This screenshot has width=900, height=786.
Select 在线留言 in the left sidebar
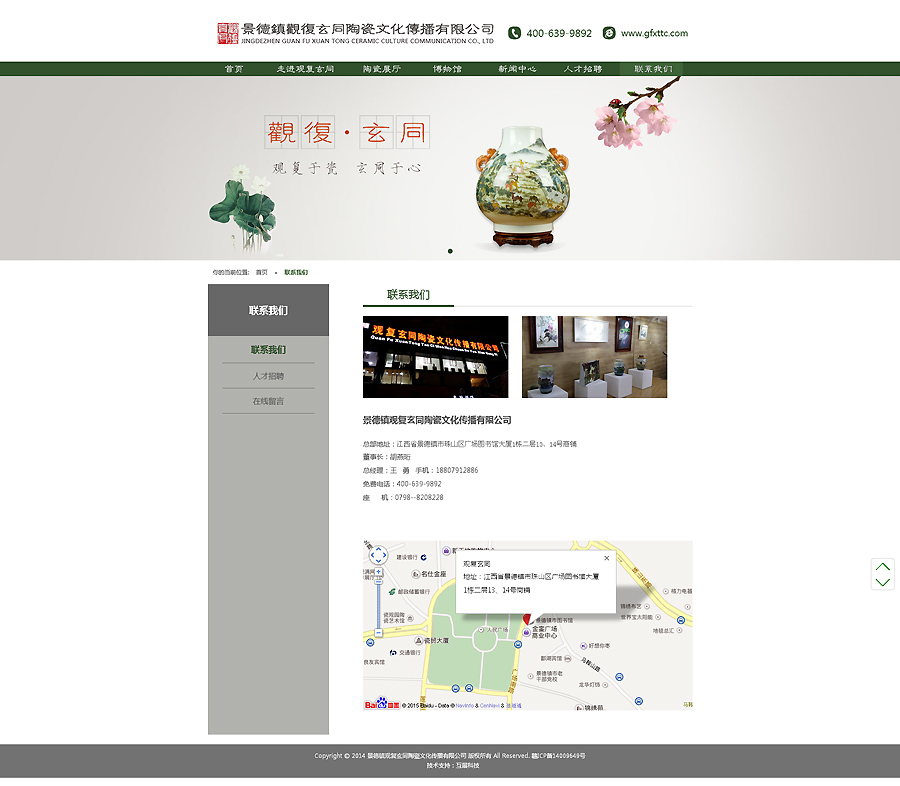[268, 401]
